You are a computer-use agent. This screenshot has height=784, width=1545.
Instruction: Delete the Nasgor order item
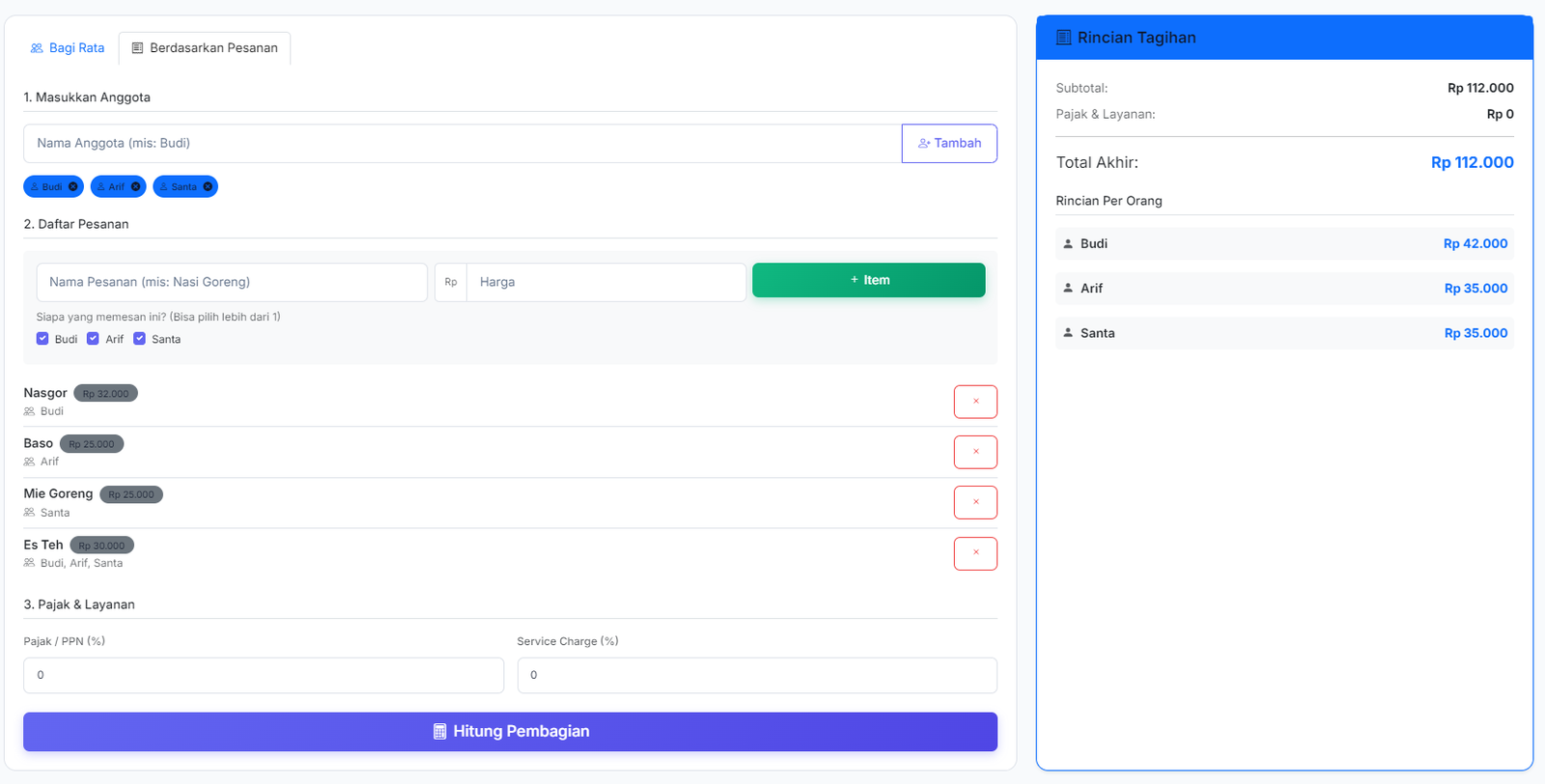click(975, 402)
